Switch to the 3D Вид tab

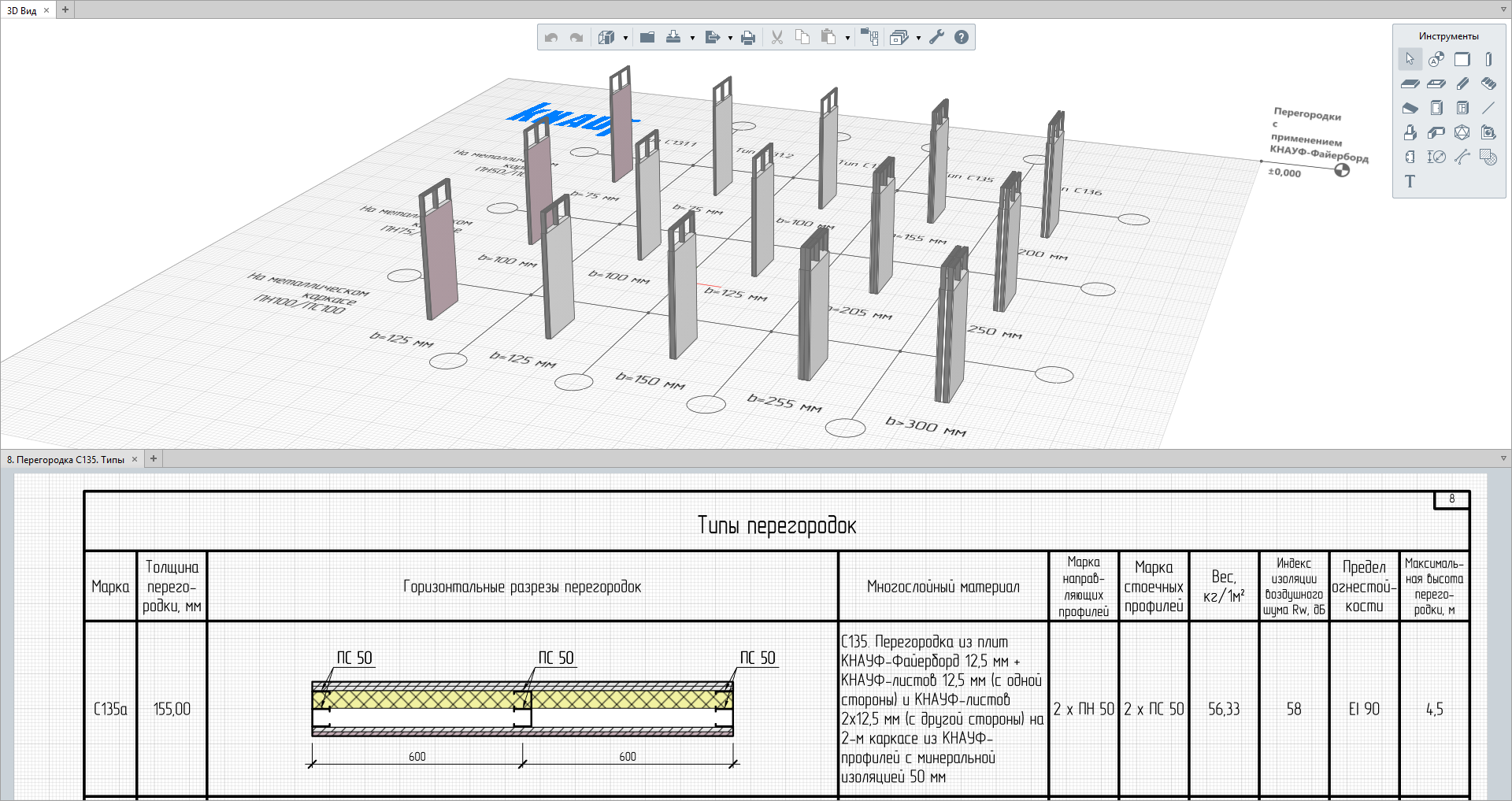tap(22, 10)
